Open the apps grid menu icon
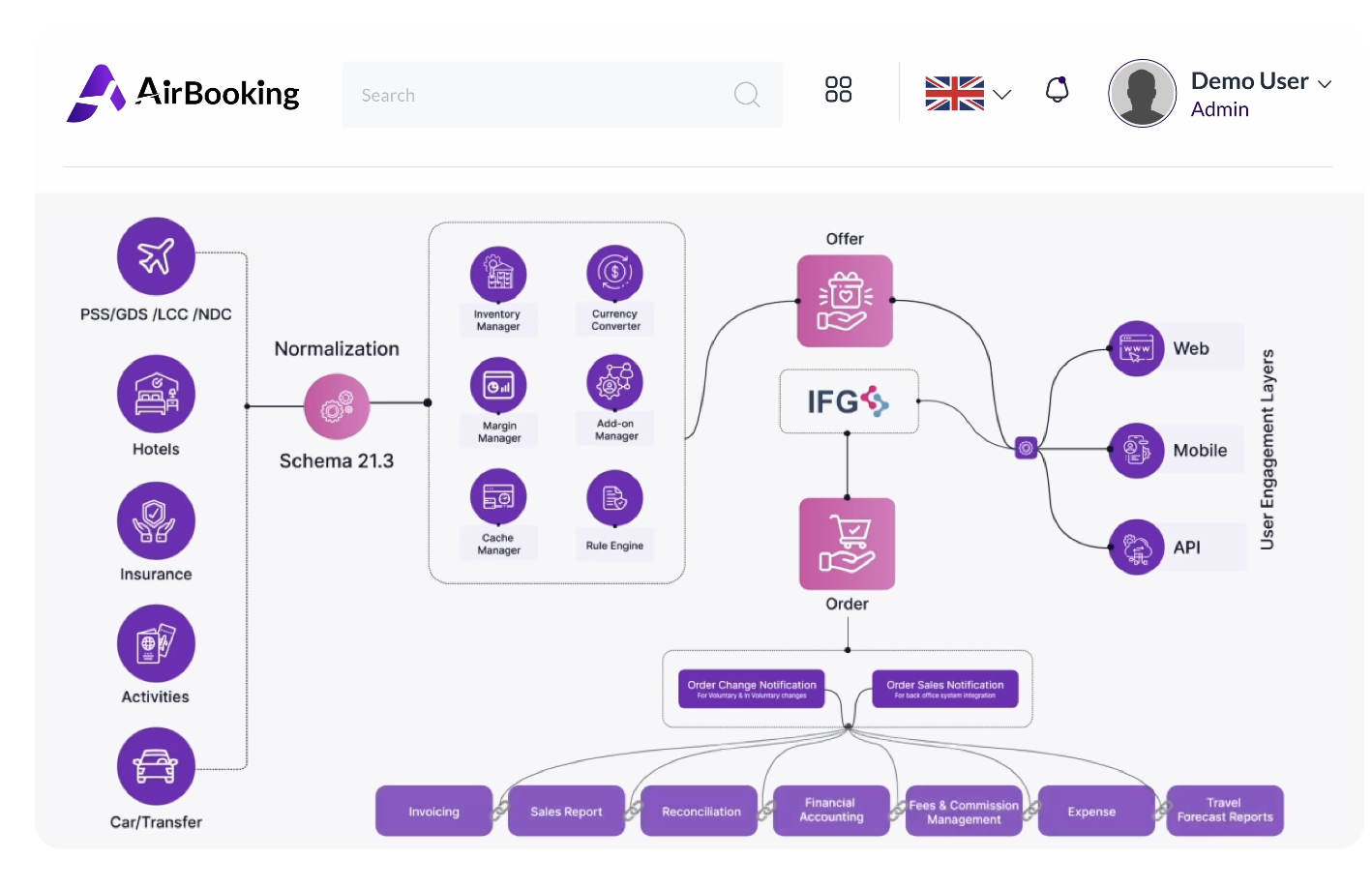Viewport: 1372px width, 888px height. click(838, 90)
